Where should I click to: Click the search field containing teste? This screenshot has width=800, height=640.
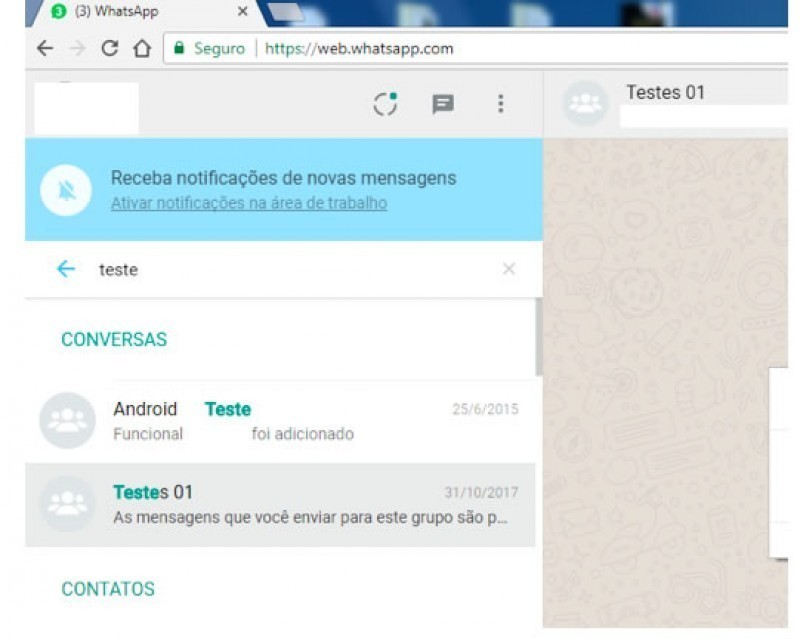(x=296, y=269)
